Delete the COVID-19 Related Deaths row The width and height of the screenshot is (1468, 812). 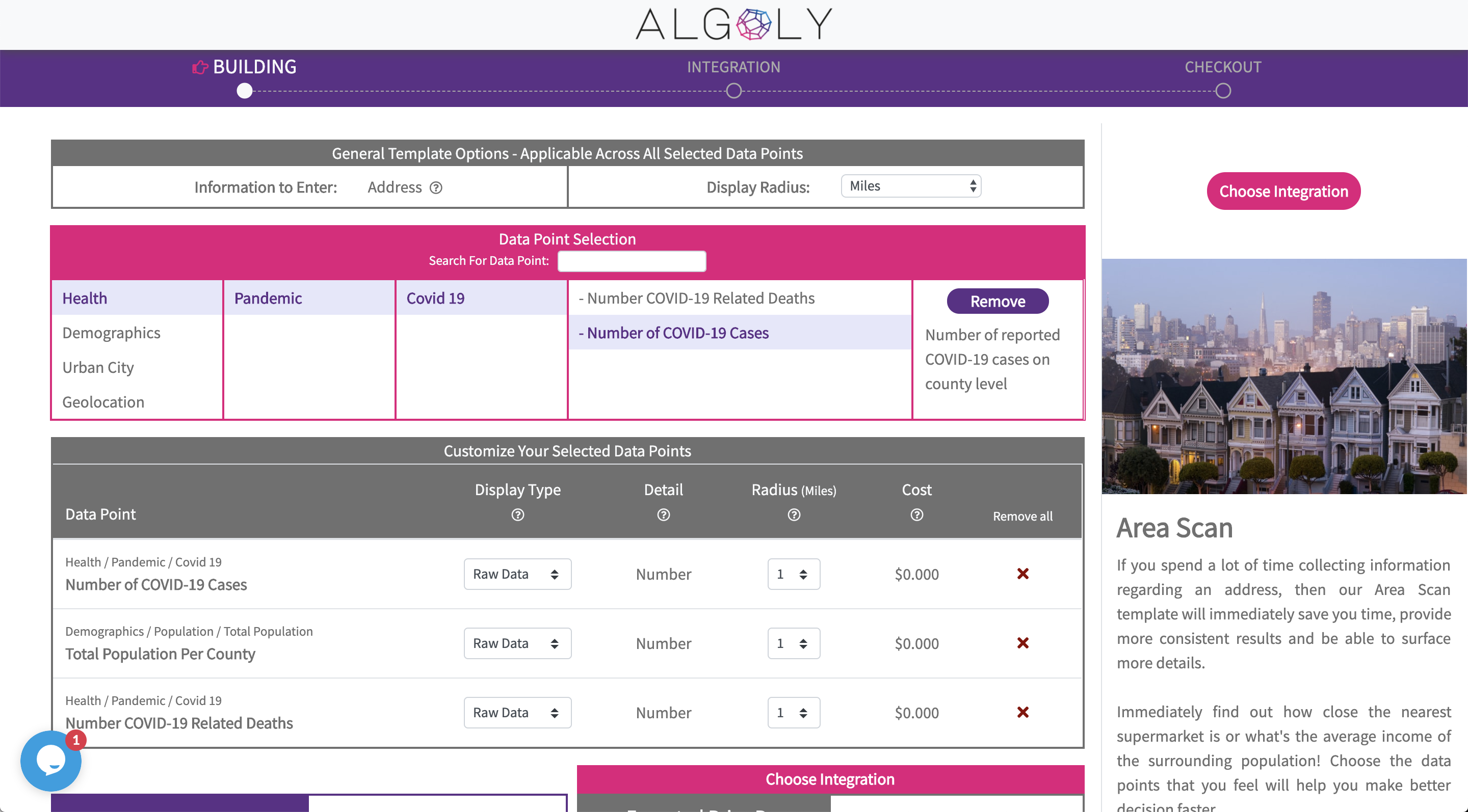point(1023,712)
